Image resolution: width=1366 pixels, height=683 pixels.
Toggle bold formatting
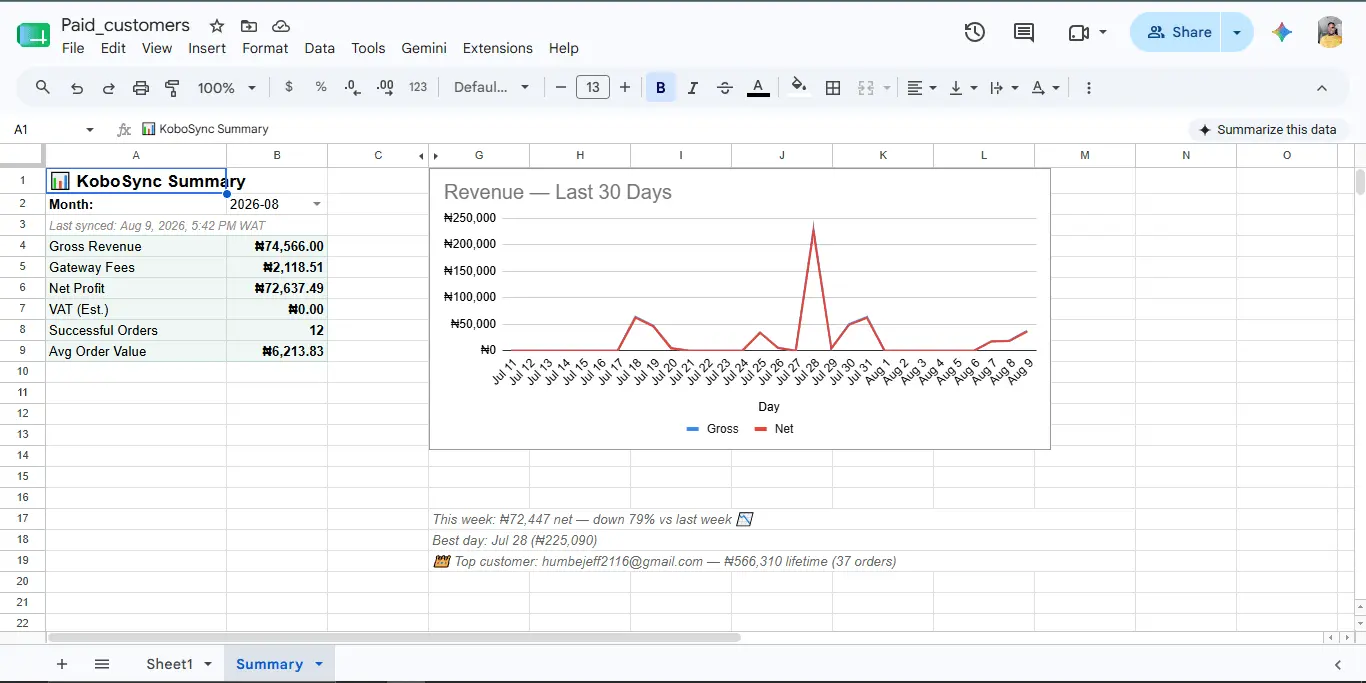pyautogui.click(x=661, y=88)
